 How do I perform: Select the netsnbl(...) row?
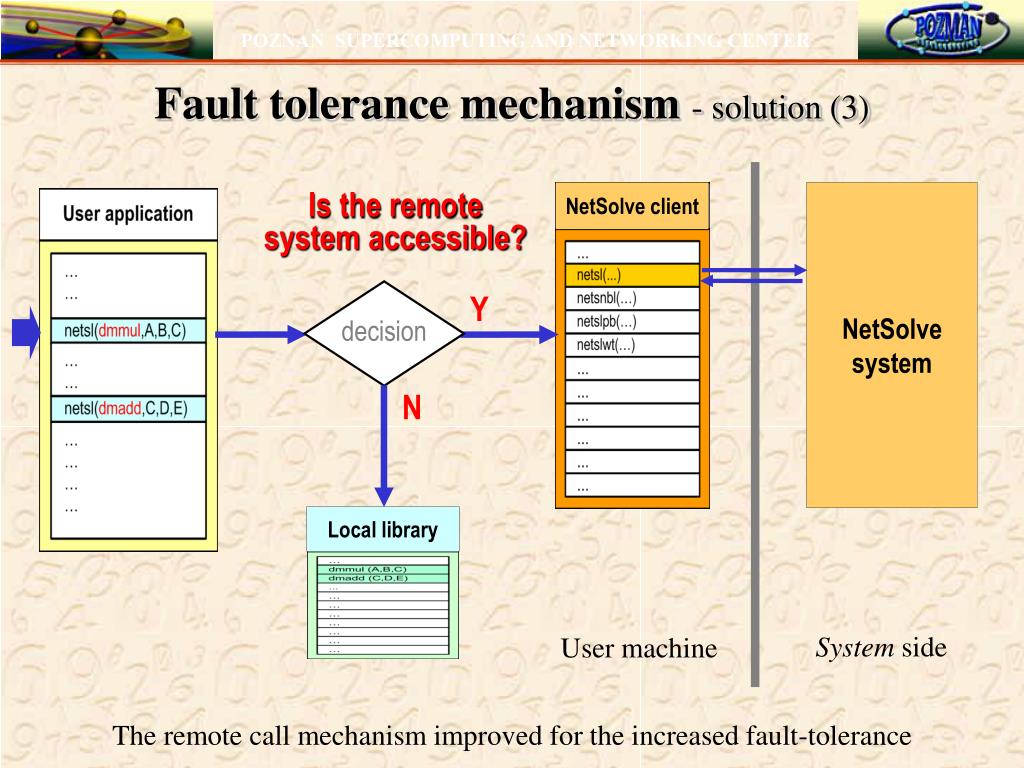pyautogui.click(x=633, y=298)
